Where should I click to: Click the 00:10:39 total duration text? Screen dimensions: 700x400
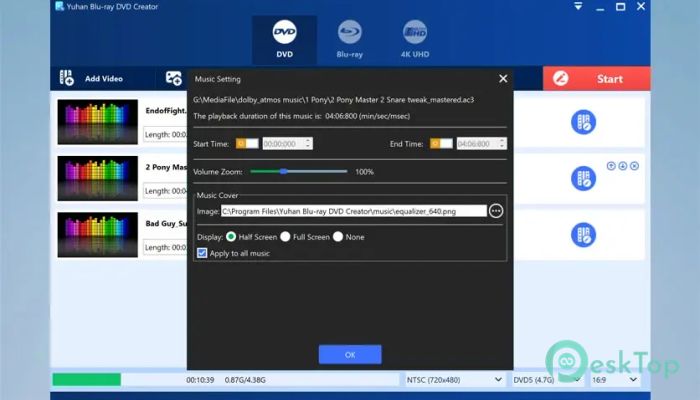coord(200,380)
